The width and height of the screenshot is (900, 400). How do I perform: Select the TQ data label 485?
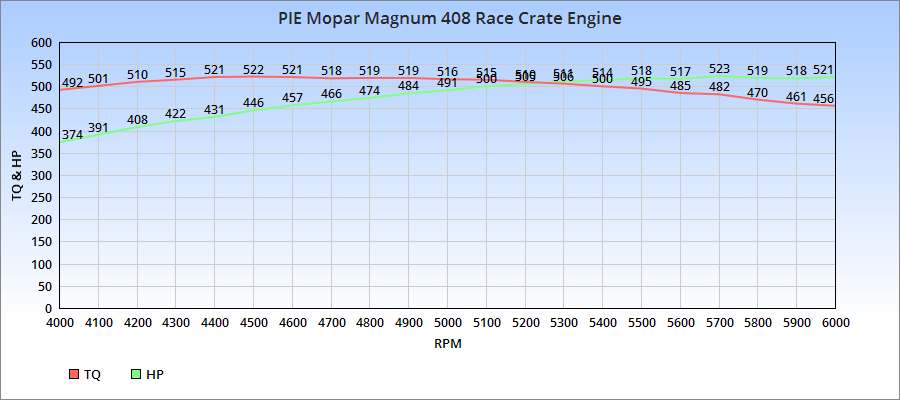tap(680, 86)
